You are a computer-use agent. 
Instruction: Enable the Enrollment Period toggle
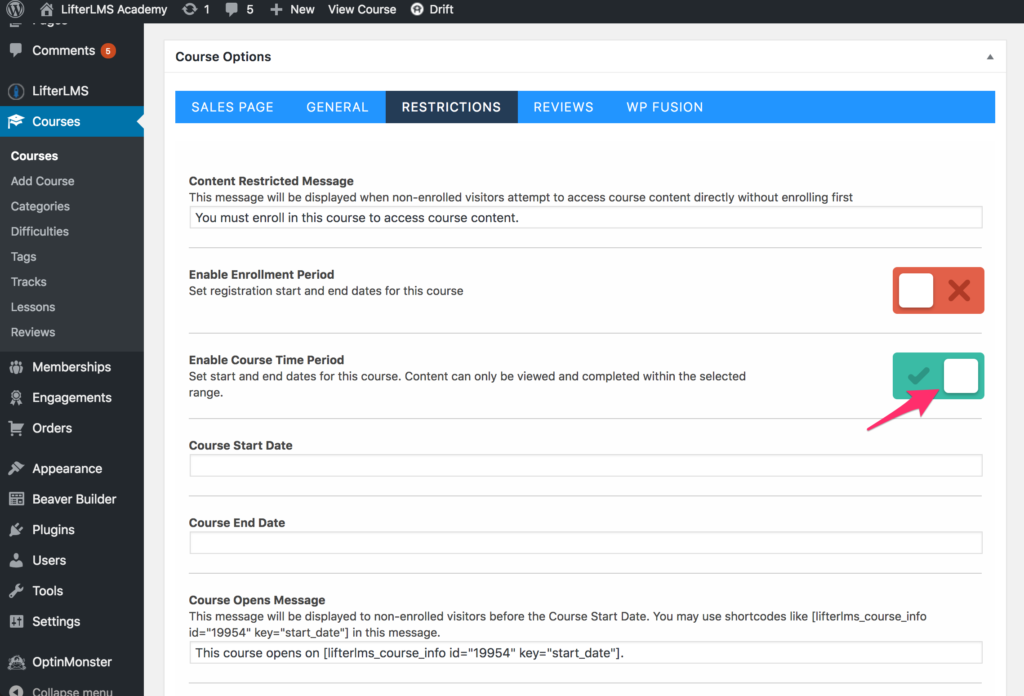[x=938, y=291]
